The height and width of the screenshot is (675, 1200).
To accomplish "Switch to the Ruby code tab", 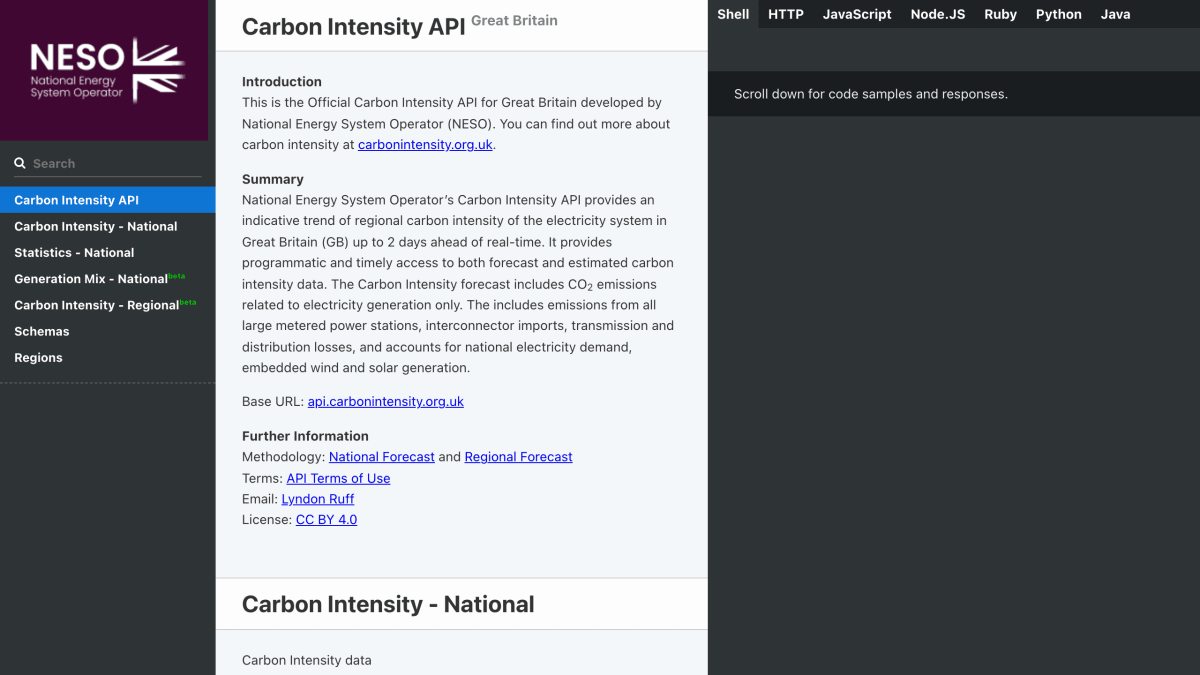I will [x=1000, y=14].
